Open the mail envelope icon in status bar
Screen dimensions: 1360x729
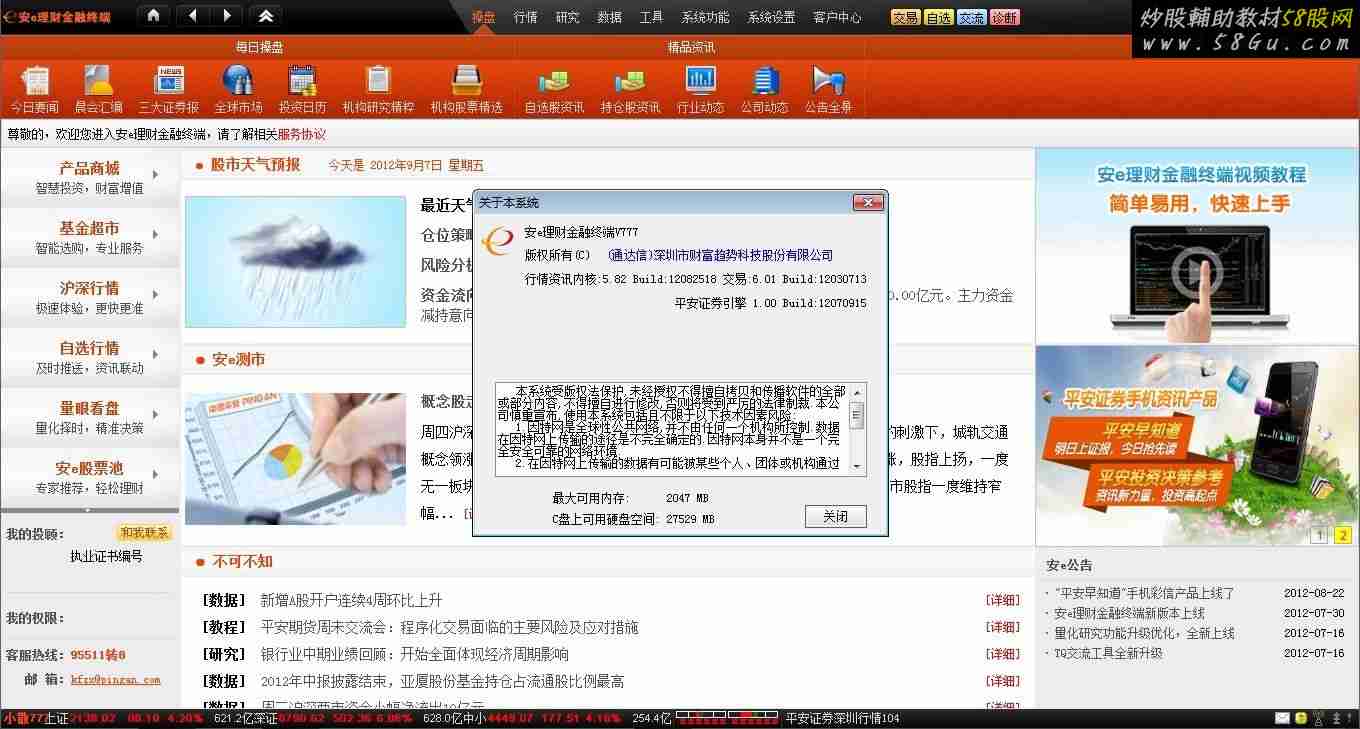click(x=1284, y=719)
